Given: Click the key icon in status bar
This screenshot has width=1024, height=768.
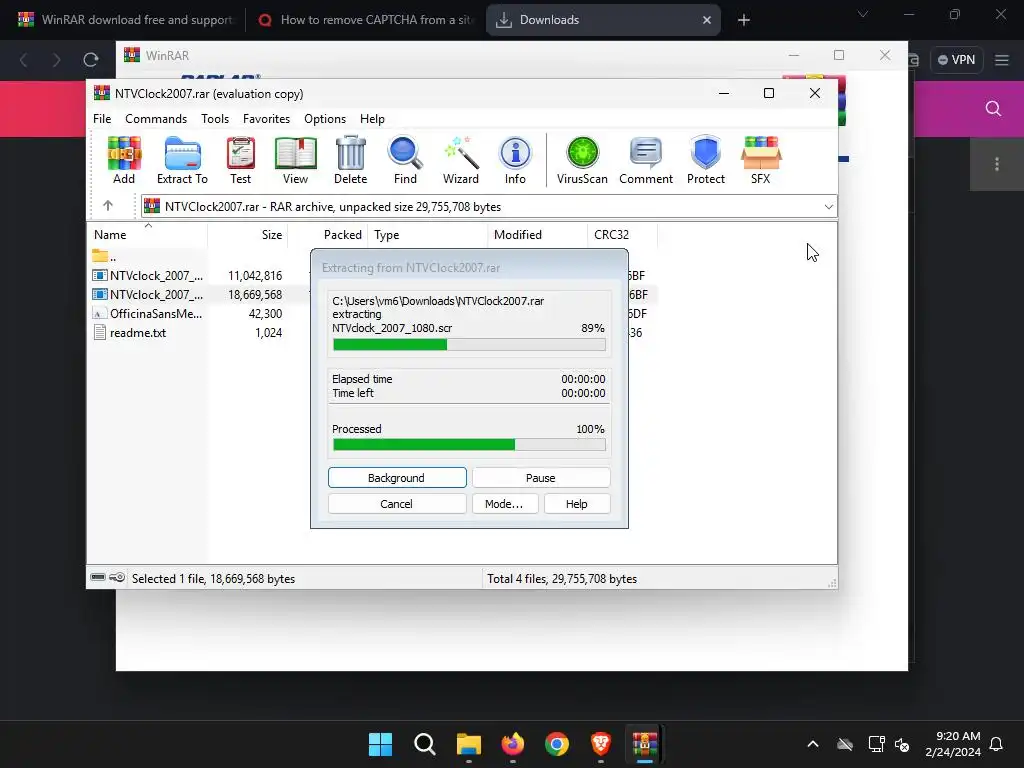Looking at the screenshot, I should click(117, 577).
